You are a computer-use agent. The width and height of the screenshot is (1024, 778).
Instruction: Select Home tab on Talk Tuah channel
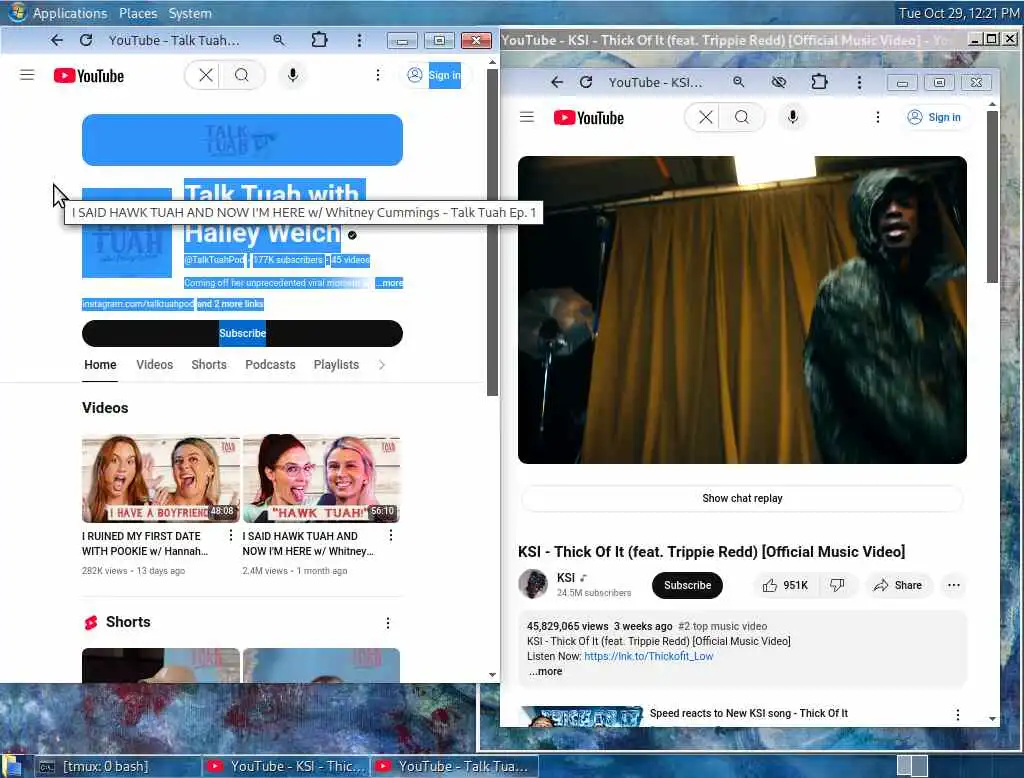tap(100, 365)
